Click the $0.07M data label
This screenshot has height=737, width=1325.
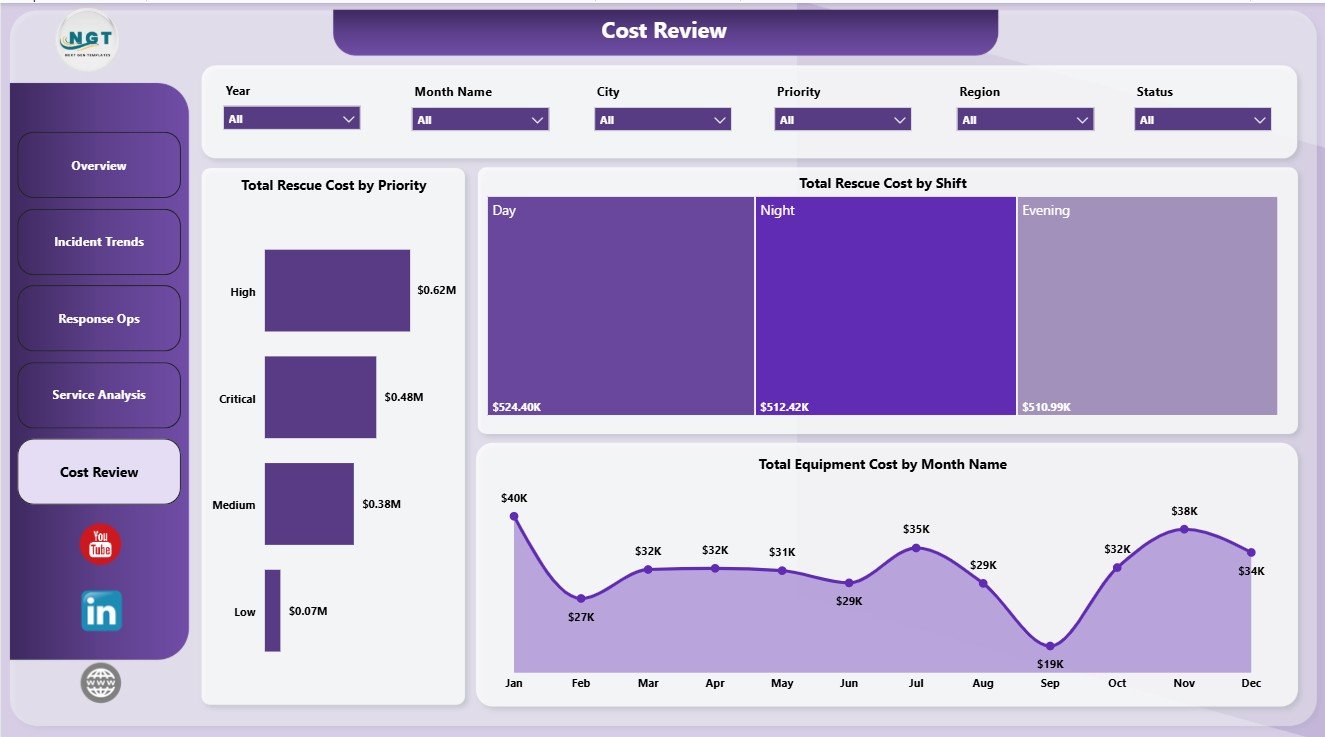308,611
